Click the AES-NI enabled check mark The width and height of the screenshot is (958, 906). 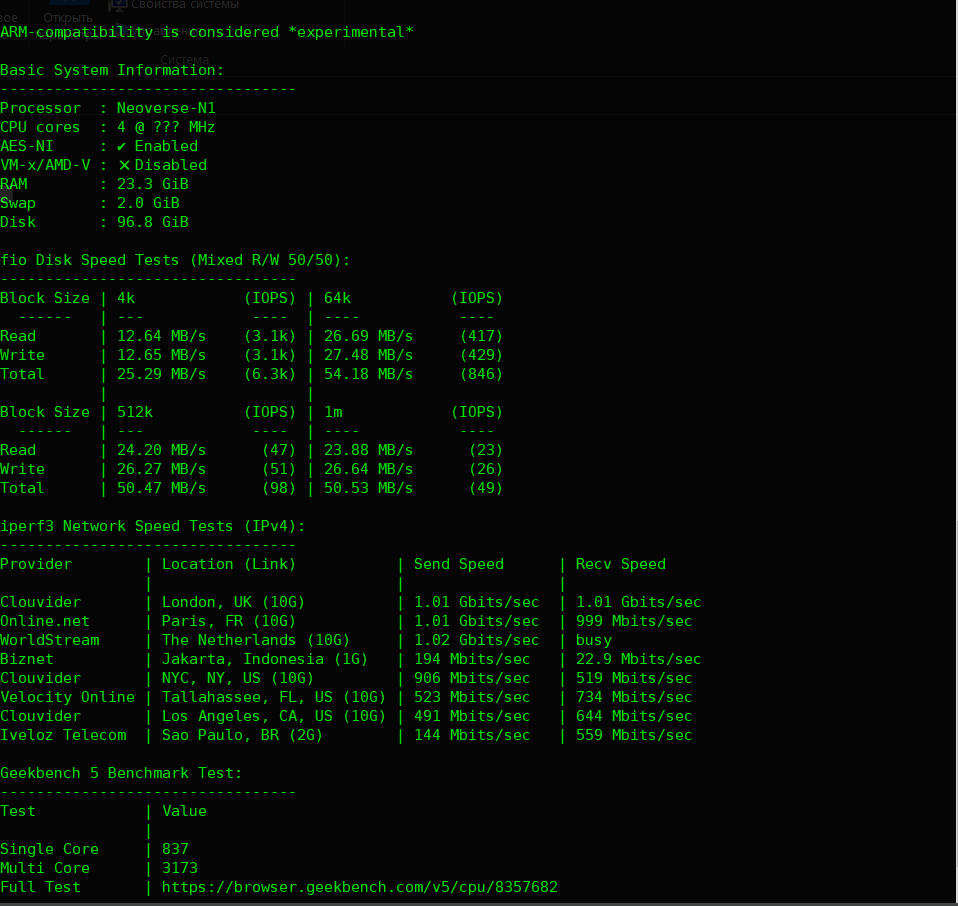122,146
